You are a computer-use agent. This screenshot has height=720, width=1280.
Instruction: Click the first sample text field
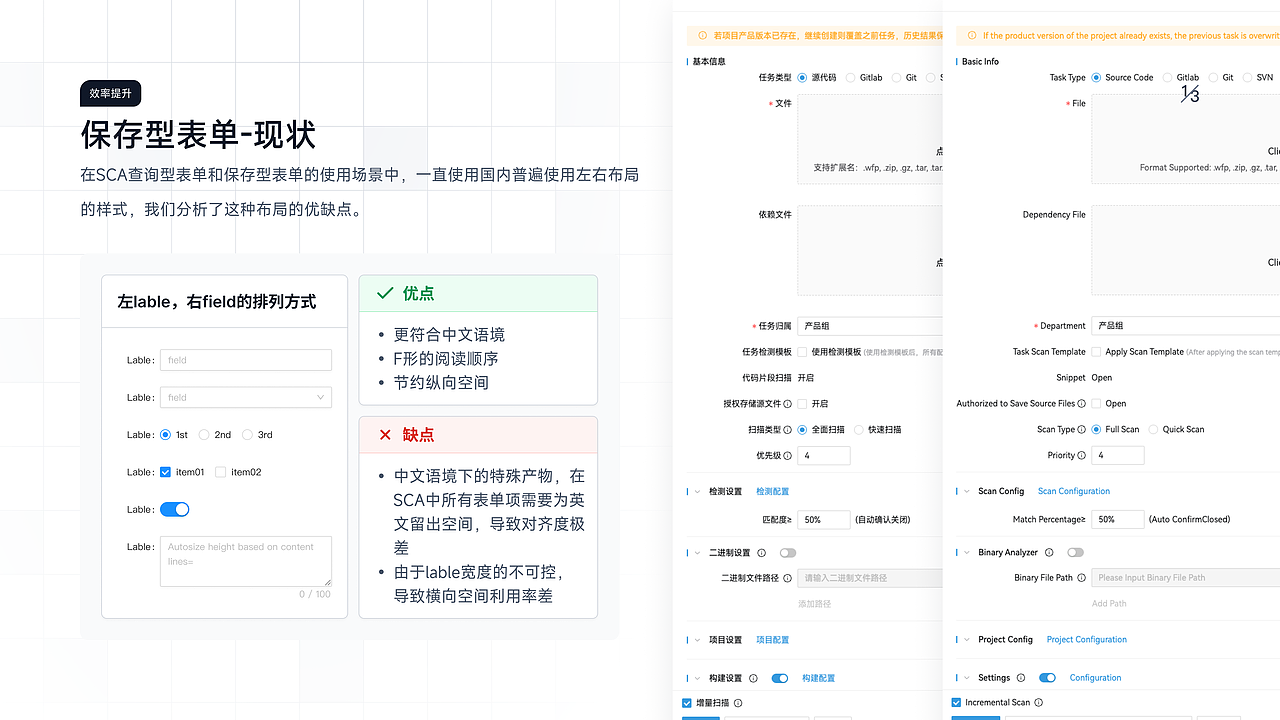pyautogui.click(x=246, y=360)
